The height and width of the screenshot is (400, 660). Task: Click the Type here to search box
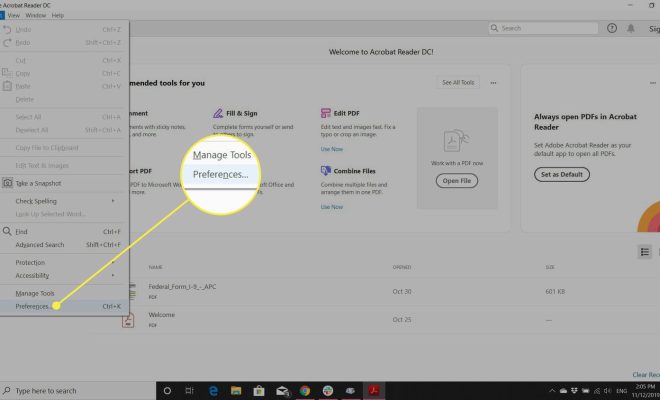78,391
